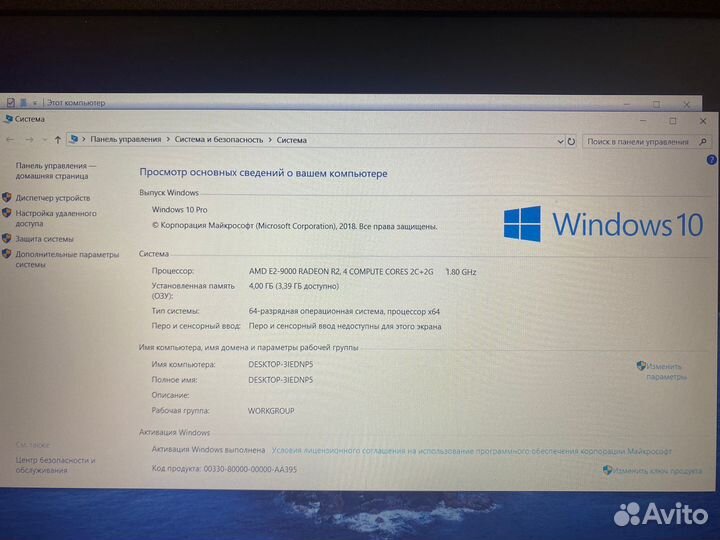Click Просмотр основных сведений heading

point(263,173)
